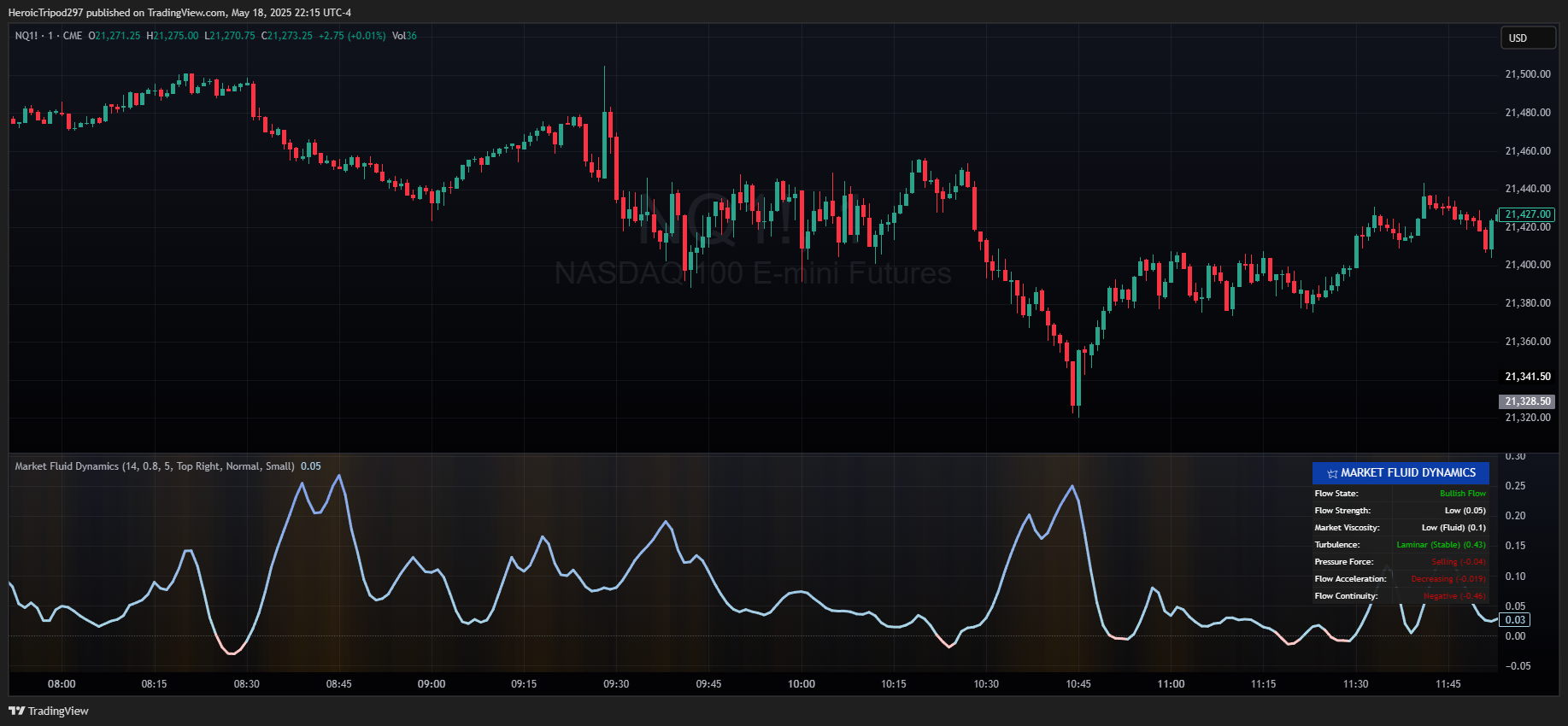Click the 11:30 time axis label
The image size is (1568, 726).
pos(1356,684)
